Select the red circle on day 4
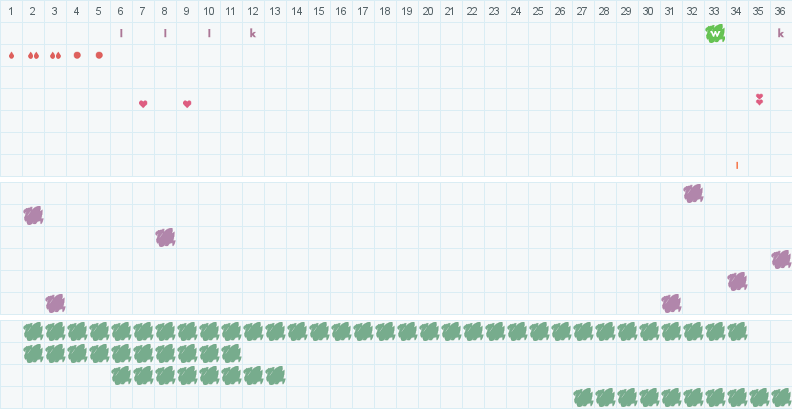Viewport: 792px width, 409px height. tap(77, 55)
